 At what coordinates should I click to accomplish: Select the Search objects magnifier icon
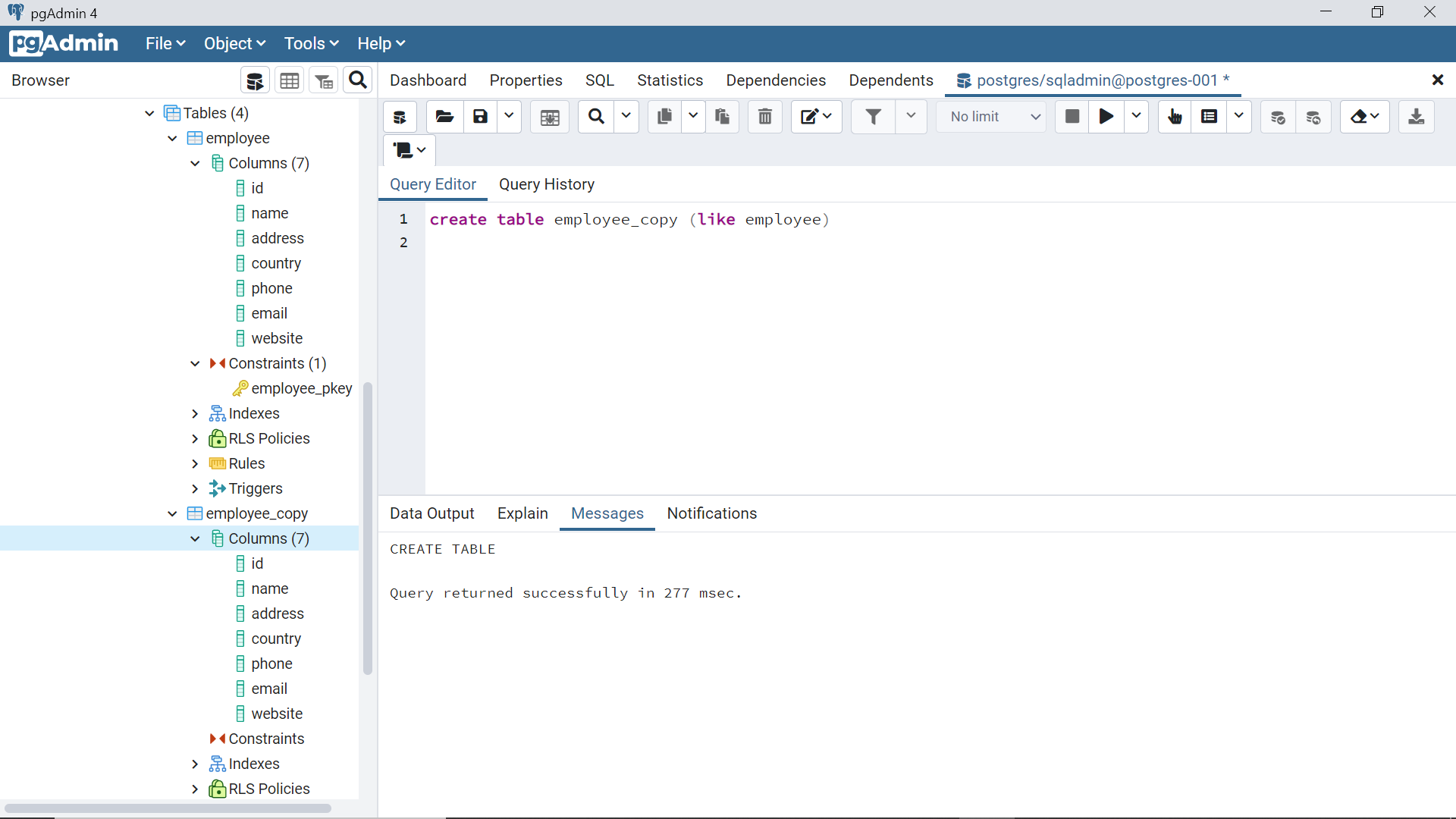[357, 80]
